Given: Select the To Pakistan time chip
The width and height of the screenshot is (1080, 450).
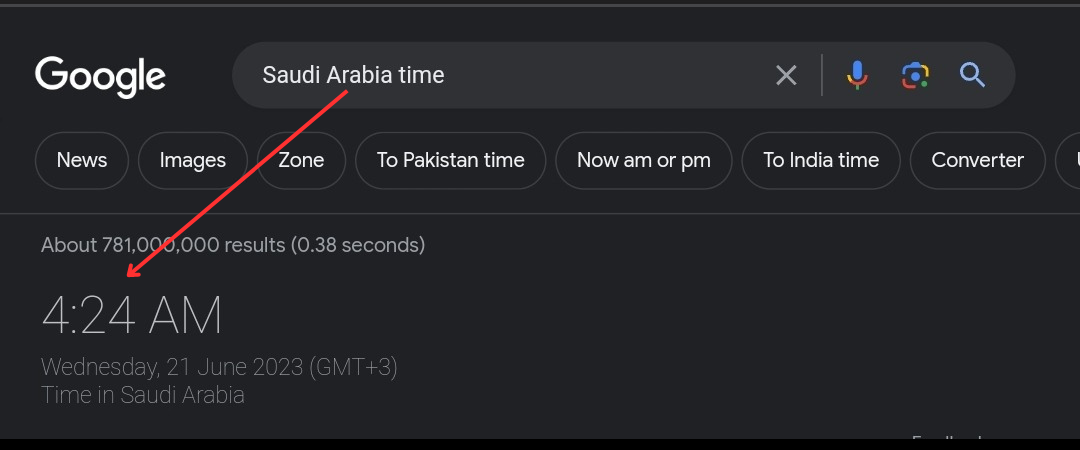Looking at the screenshot, I should coord(450,160).
